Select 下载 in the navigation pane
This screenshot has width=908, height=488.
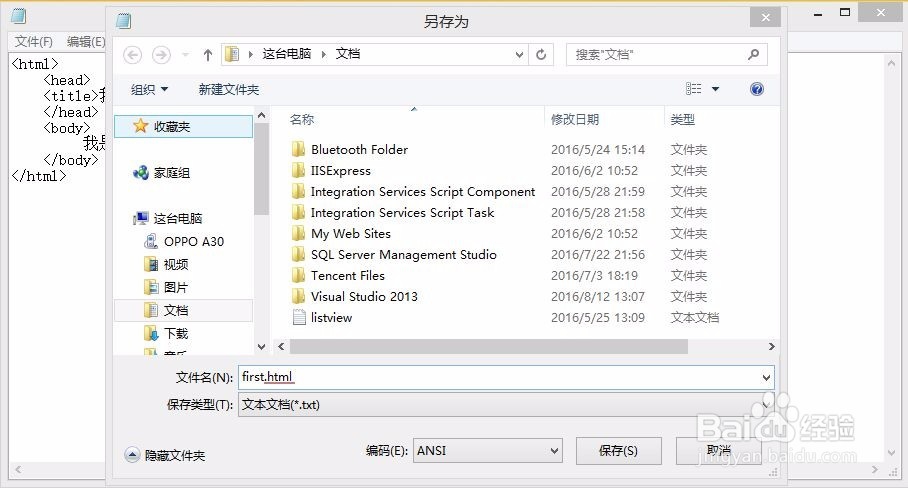point(176,333)
